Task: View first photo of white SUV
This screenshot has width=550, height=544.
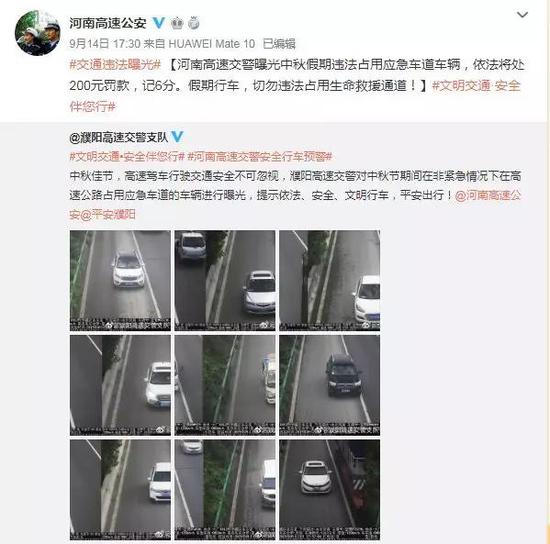Action: (x=120, y=280)
